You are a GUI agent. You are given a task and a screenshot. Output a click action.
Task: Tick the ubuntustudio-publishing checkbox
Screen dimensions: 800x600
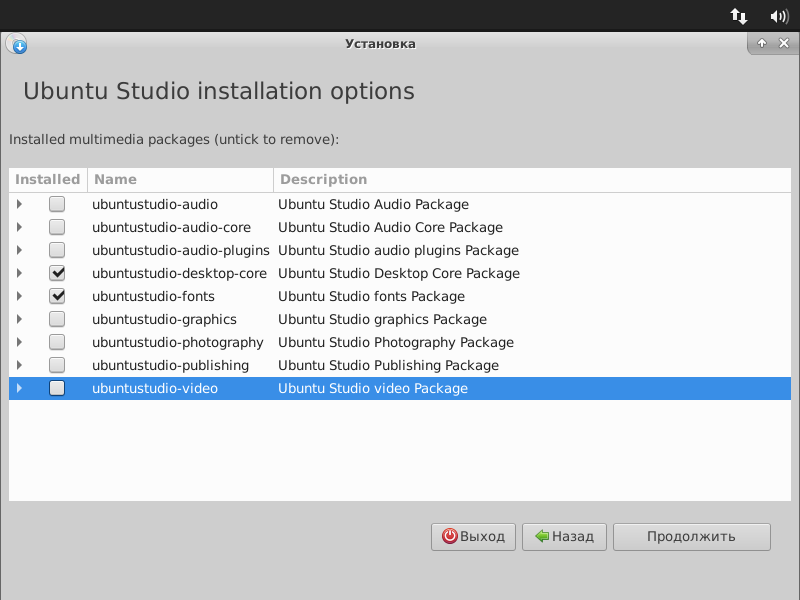57,365
